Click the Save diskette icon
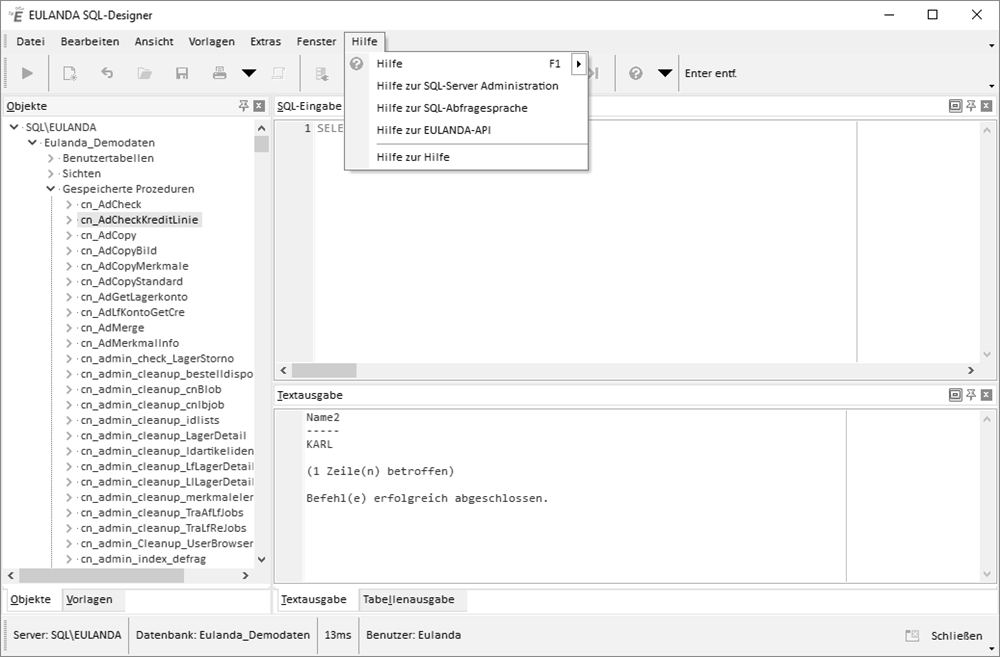1000x657 pixels. point(182,73)
